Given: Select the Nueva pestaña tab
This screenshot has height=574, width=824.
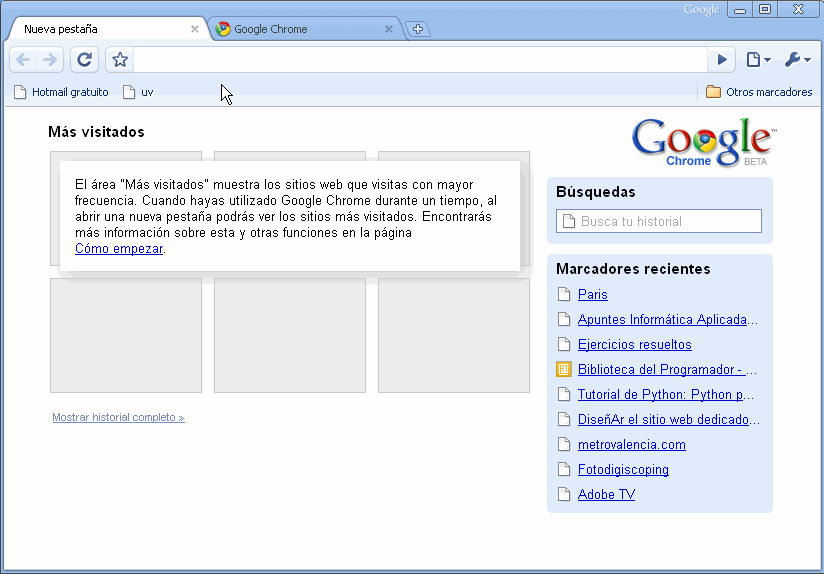Looking at the screenshot, I should click(x=108, y=29).
